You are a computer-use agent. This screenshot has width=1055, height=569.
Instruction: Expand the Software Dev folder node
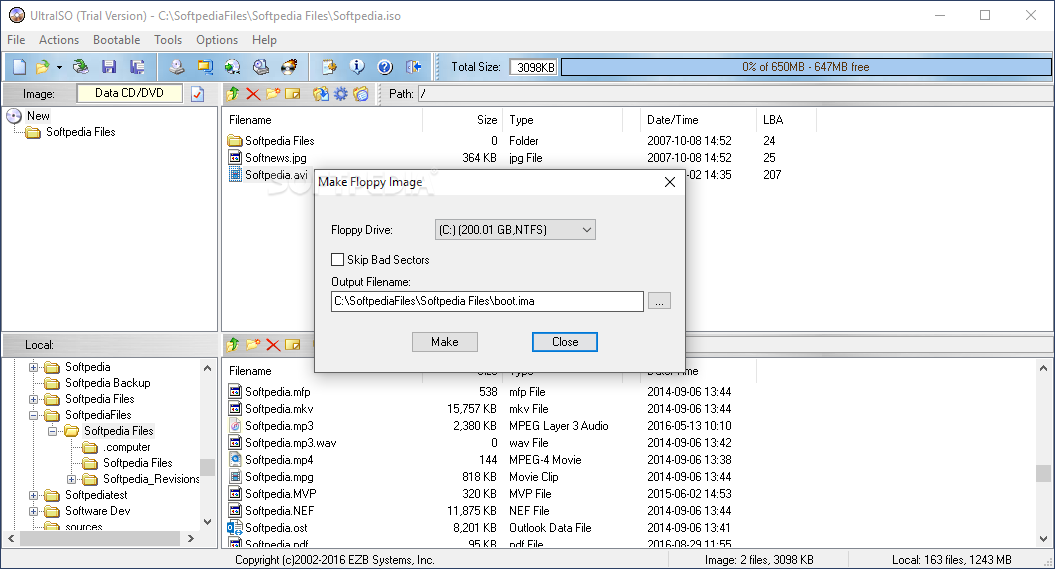34,511
